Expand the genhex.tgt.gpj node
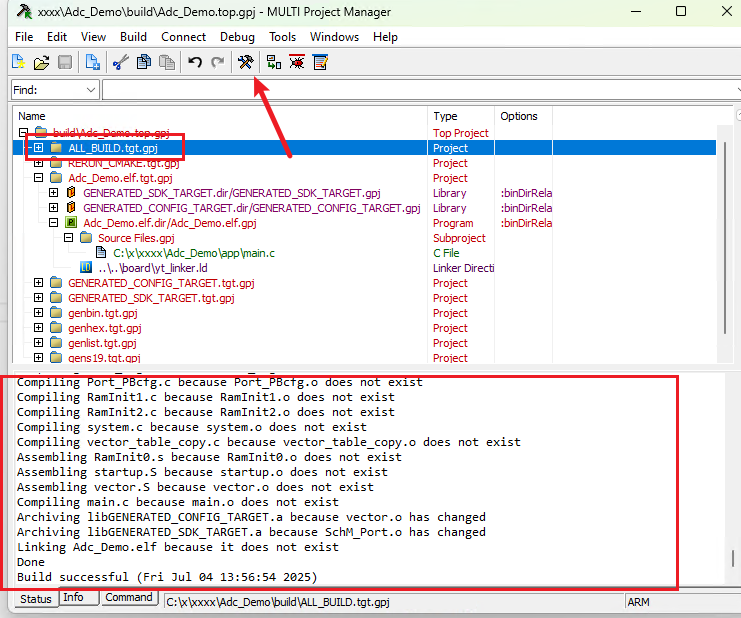Image resolution: width=741 pixels, height=618 pixels. point(38,327)
